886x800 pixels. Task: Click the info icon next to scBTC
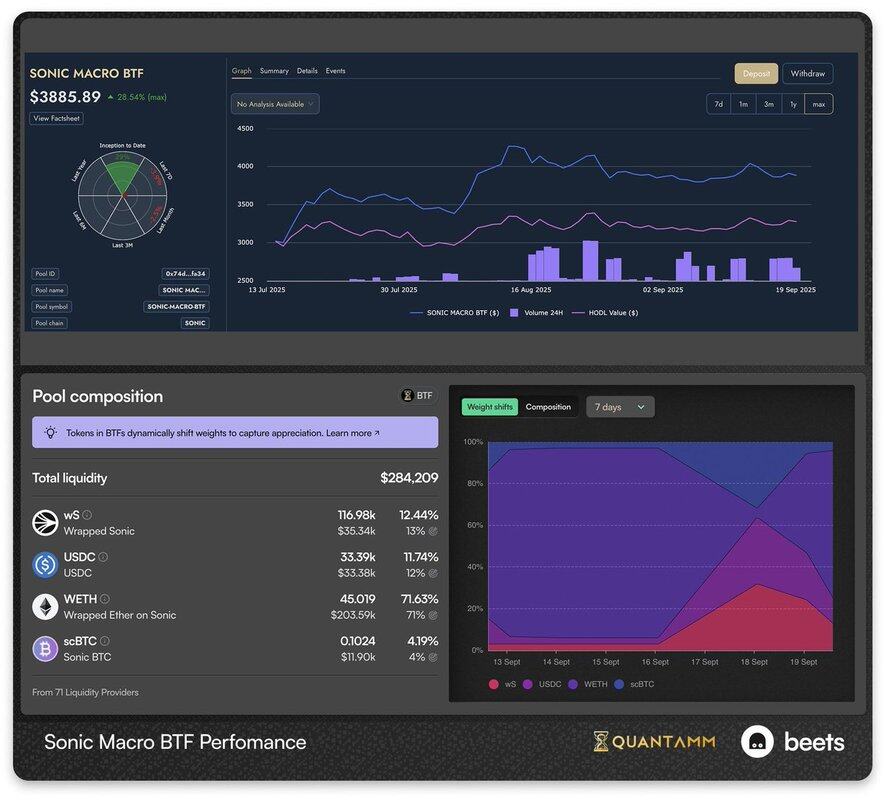tap(105, 641)
